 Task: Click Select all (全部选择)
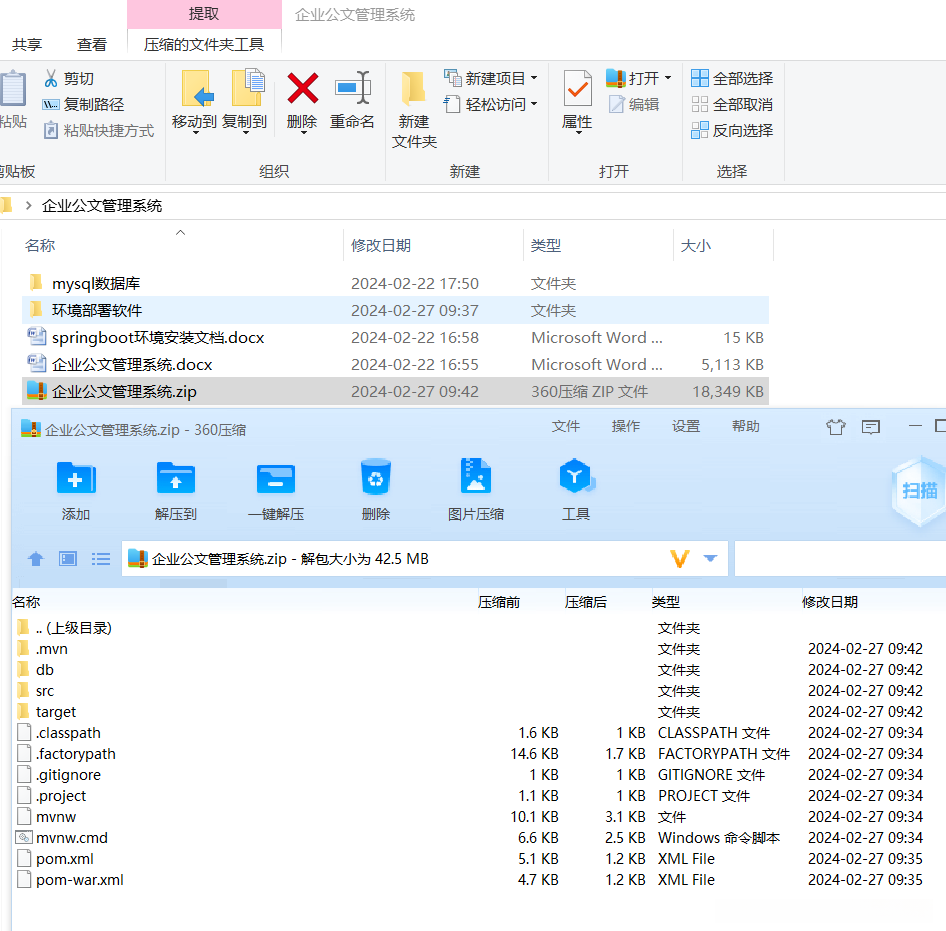[x=732, y=78]
